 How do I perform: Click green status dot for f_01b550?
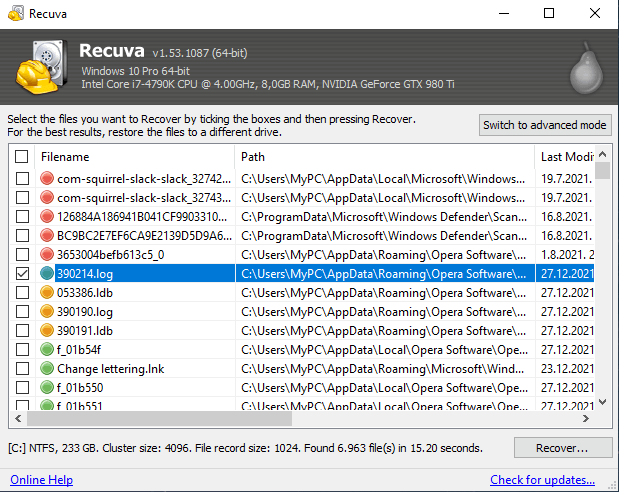click(x=47, y=387)
